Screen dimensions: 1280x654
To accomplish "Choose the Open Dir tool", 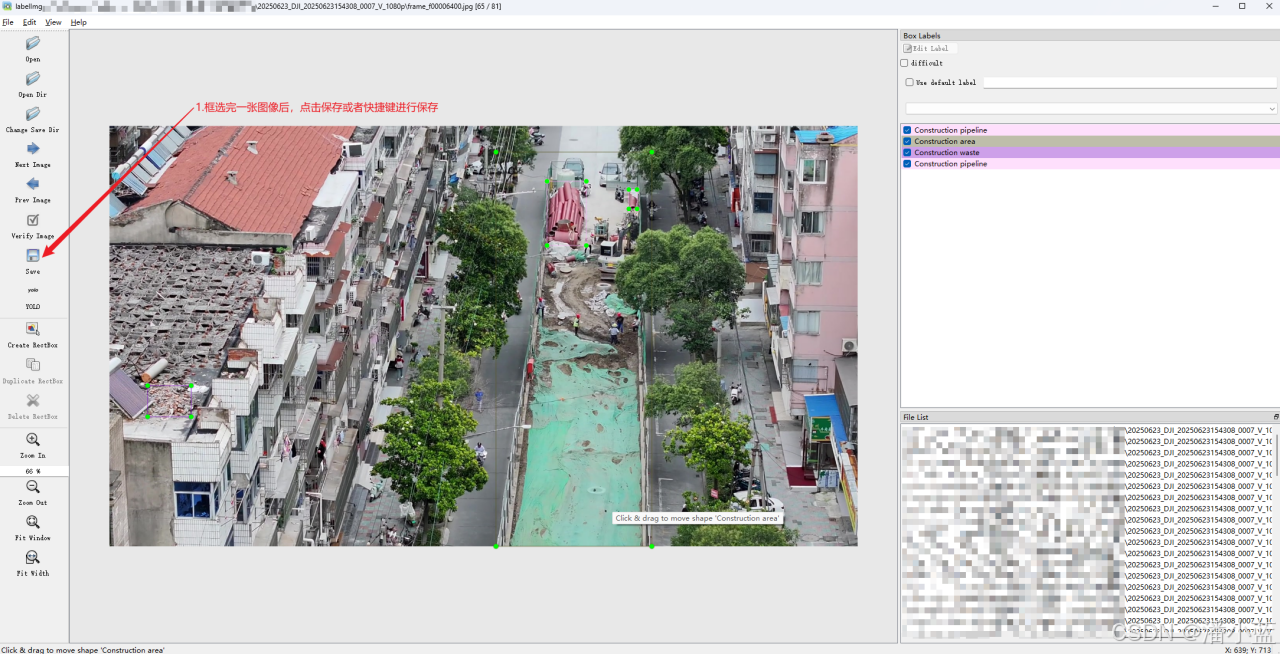I will 33,84.
